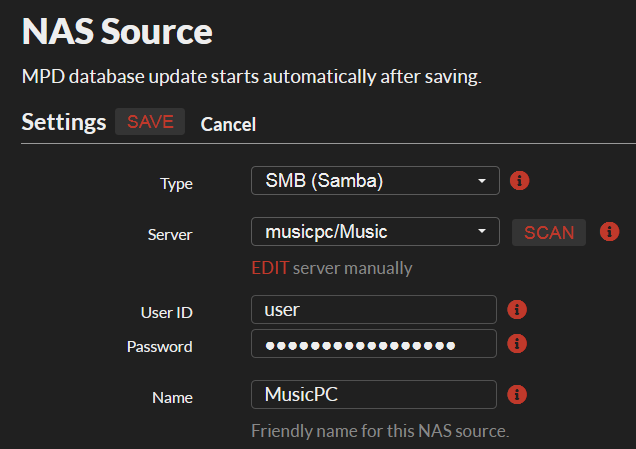Click the EDIT server manually link
Viewport: 636px width, 449px height.
[x=270, y=268]
